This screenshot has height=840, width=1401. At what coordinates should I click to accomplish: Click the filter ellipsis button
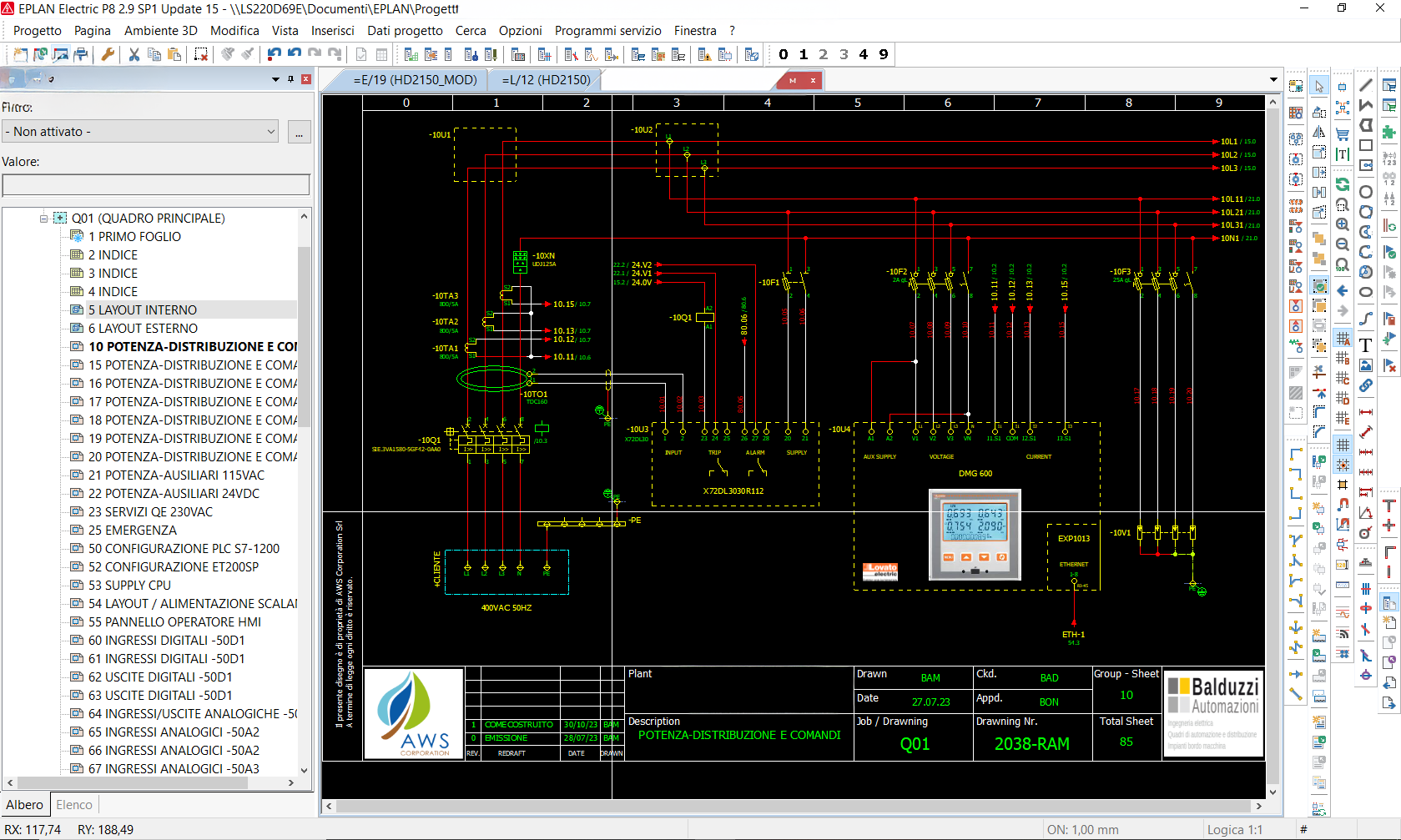(x=299, y=132)
